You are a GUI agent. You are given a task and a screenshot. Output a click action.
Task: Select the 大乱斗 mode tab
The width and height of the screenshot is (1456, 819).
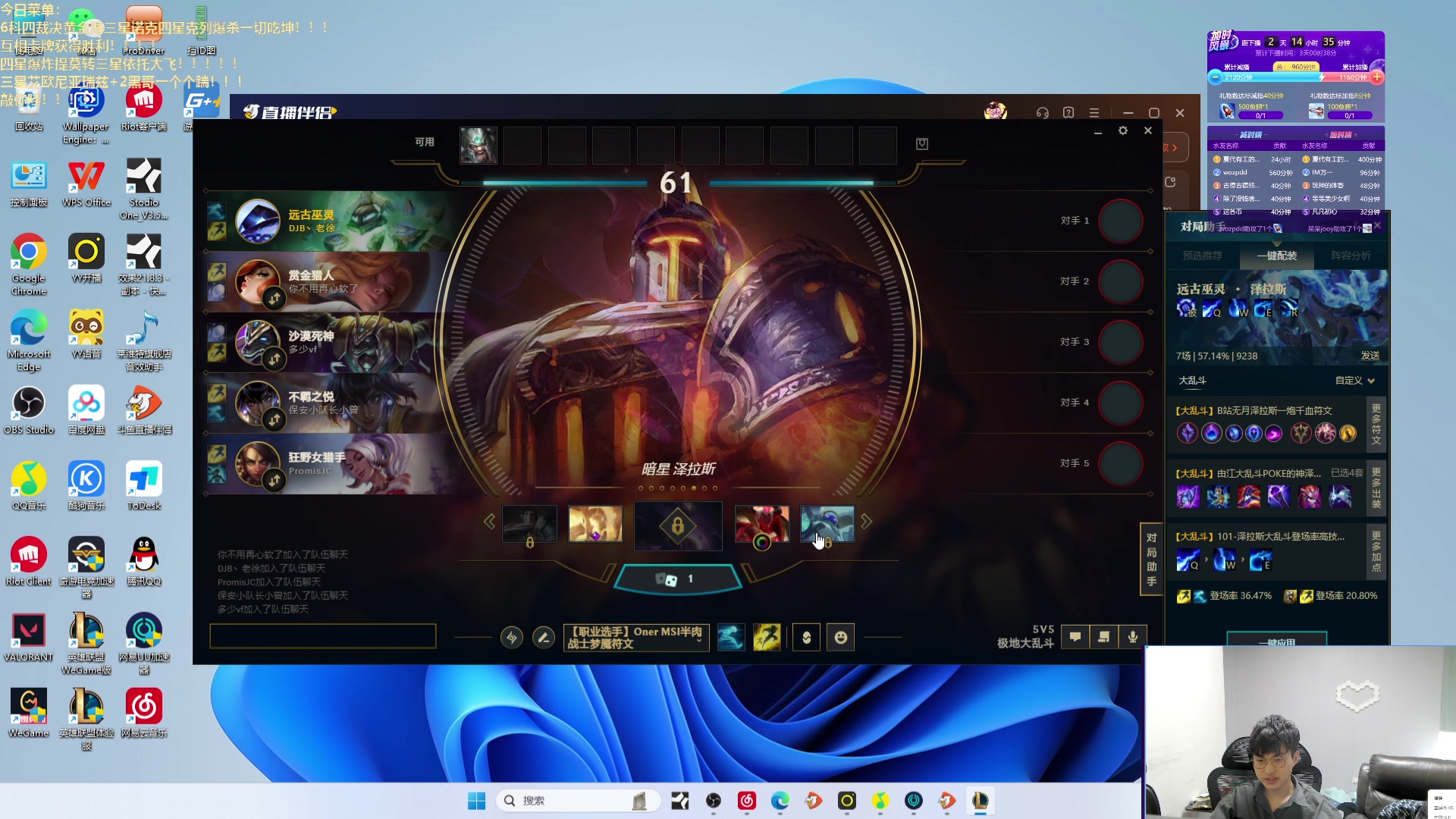pyautogui.click(x=1192, y=381)
